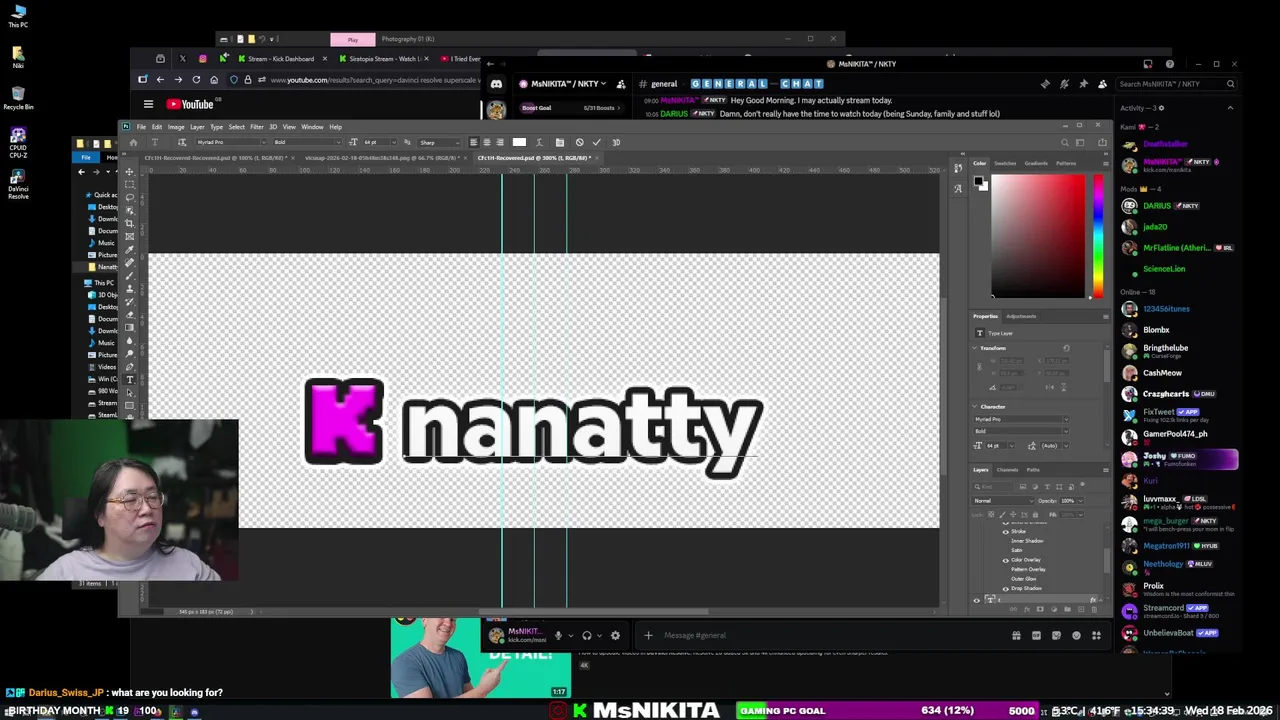1280x720 pixels.
Task: Open the layer blend mode dropdown Normal
Action: (x=1003, y=501)
